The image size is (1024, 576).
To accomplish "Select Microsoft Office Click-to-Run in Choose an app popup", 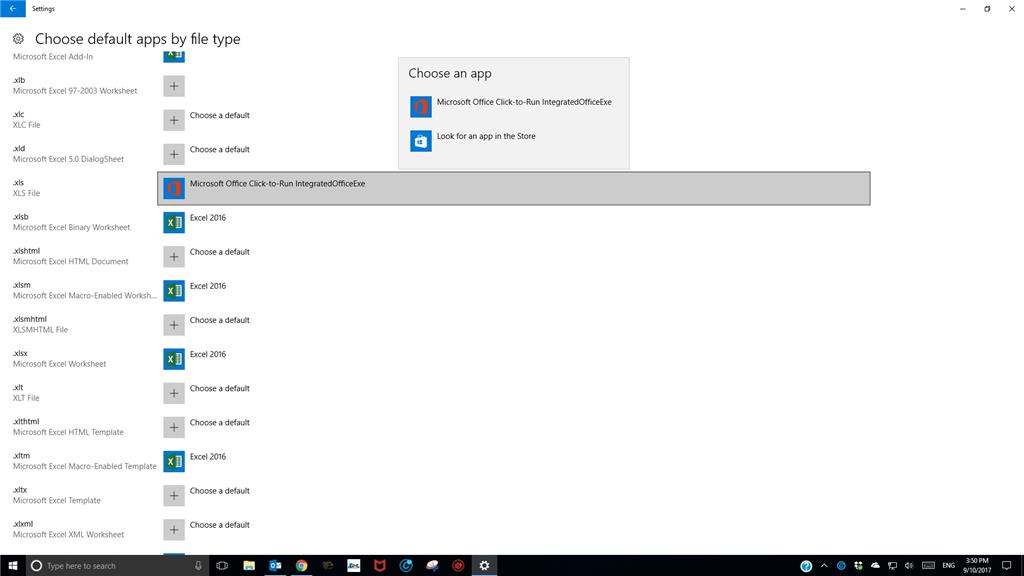I will coord(513,106).
